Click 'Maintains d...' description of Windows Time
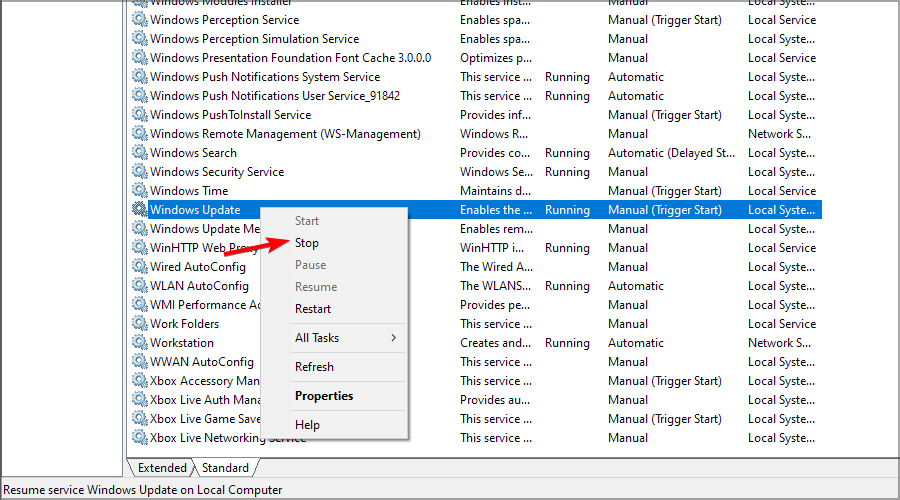Image resolution: width=900 pixels, height=500 pixels. tap(495, 191)
